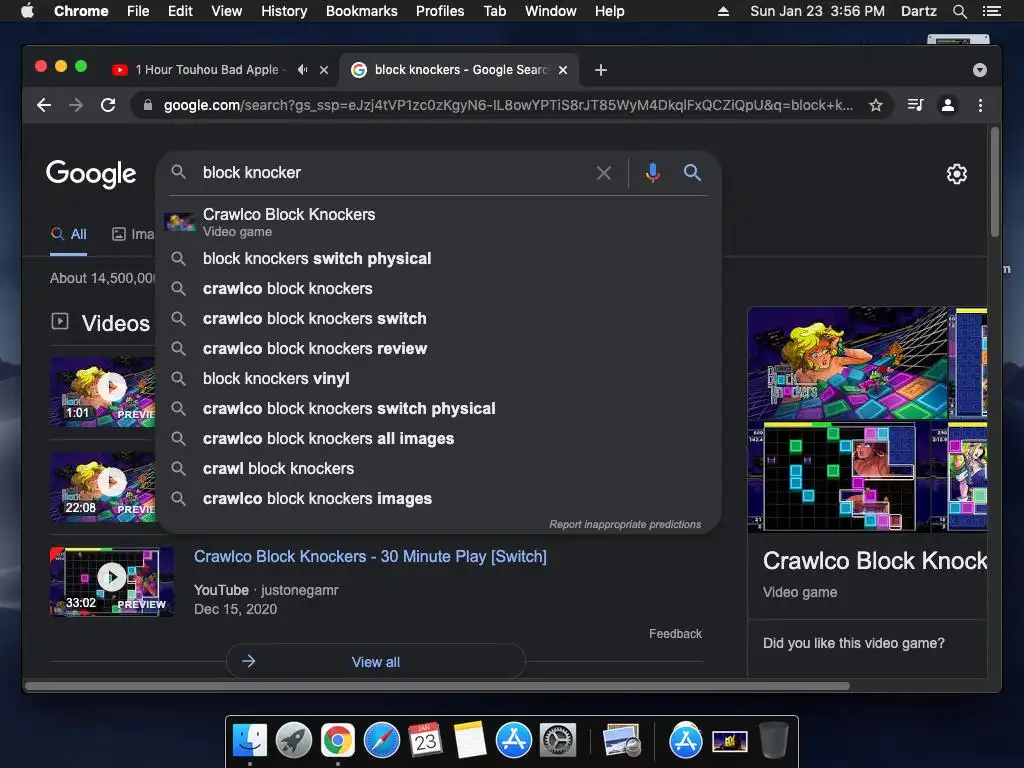Open the media control icon in Chrome toolbar
This screenshot has width=1024, height=768.
(916, 105)
